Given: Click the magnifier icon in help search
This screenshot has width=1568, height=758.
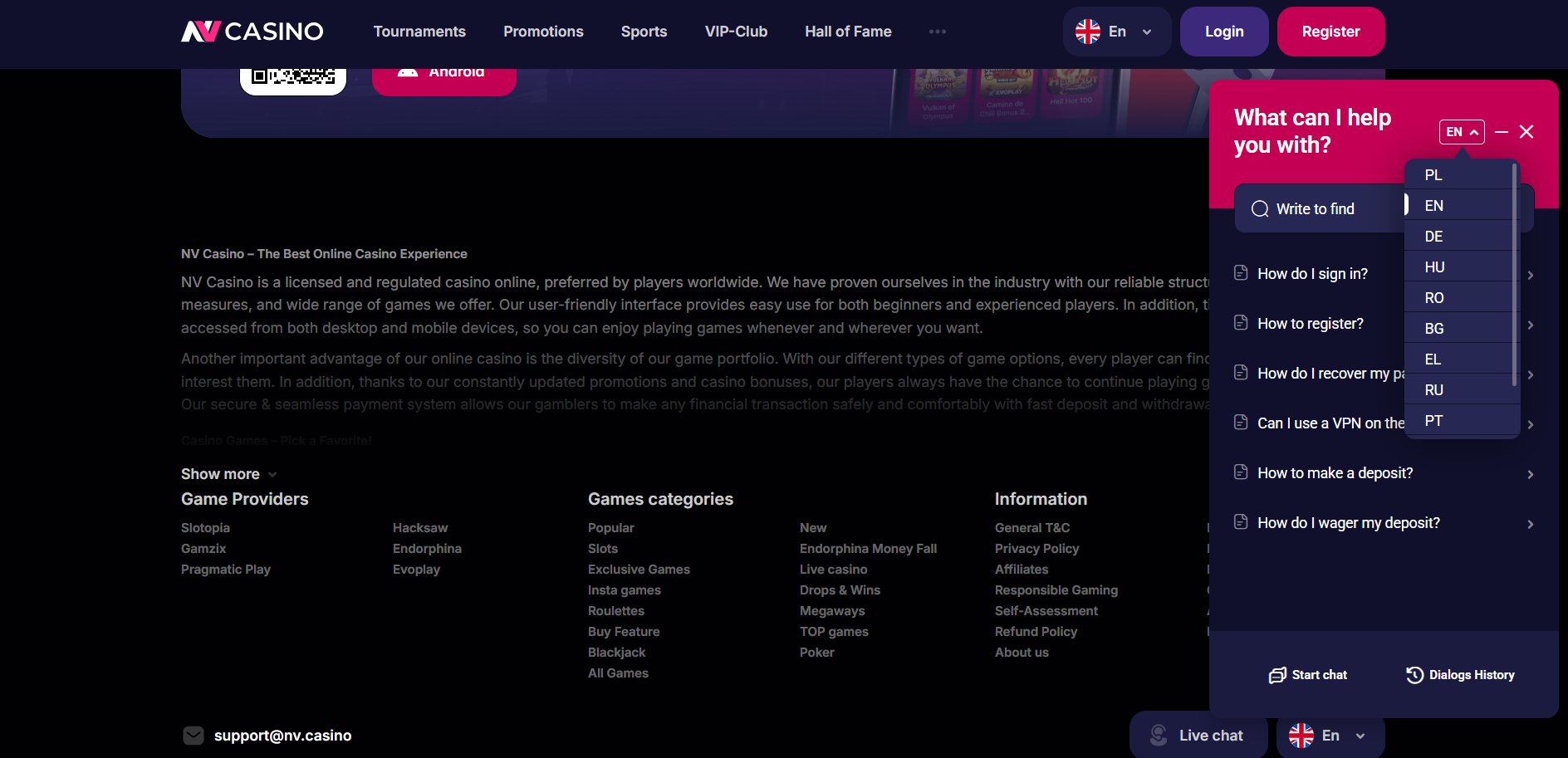Looking at the screenshot, I should (1260, 209).
